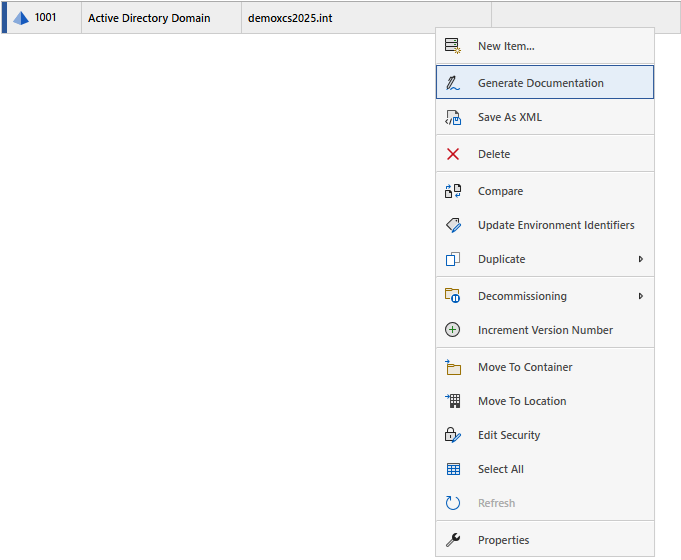Click the New Item list icon
681x560 pixels.
452,46
